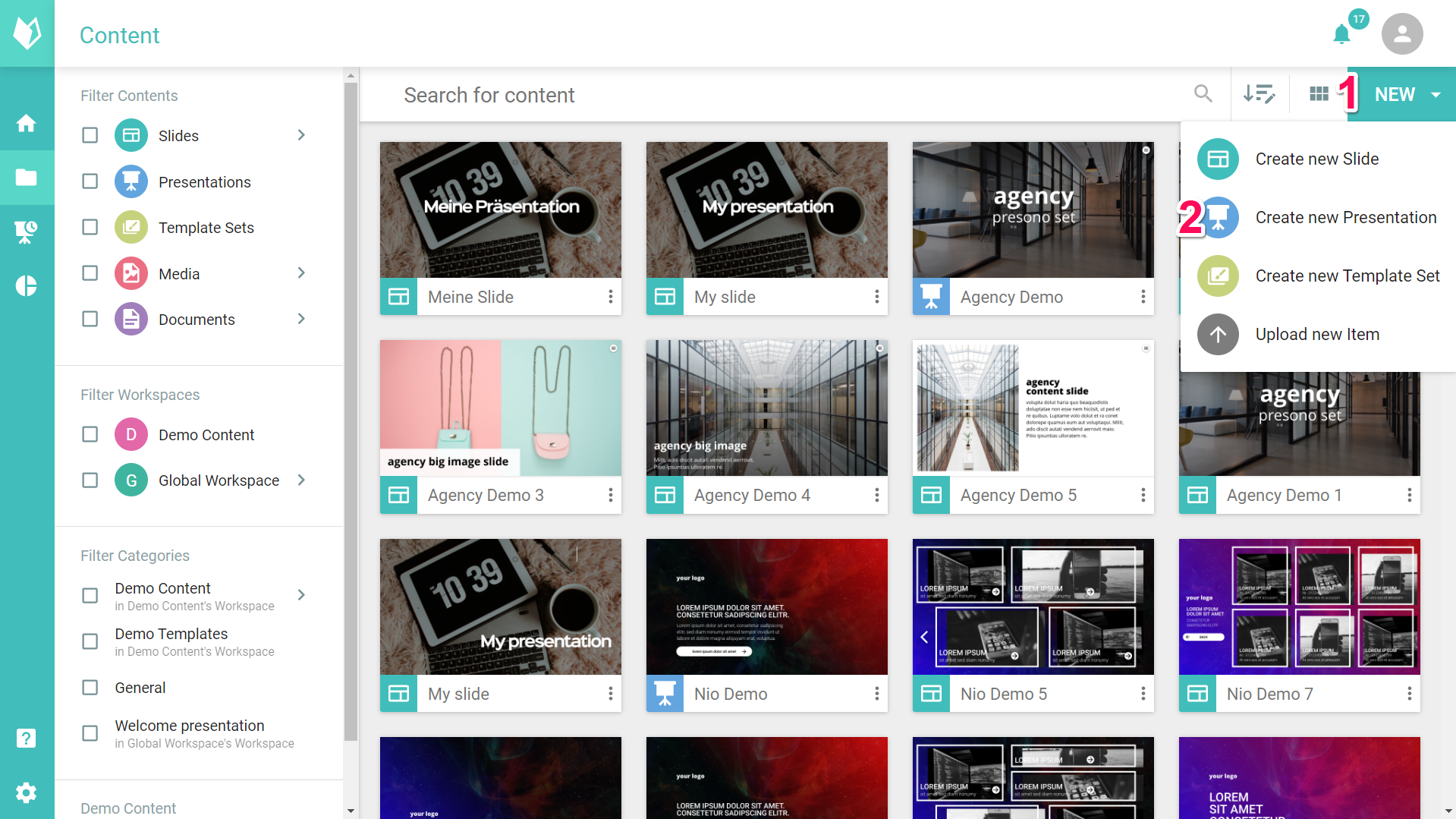Viewport: 1456px width, 819px height.
Task: Click the Search for content field
Action: 789,95
